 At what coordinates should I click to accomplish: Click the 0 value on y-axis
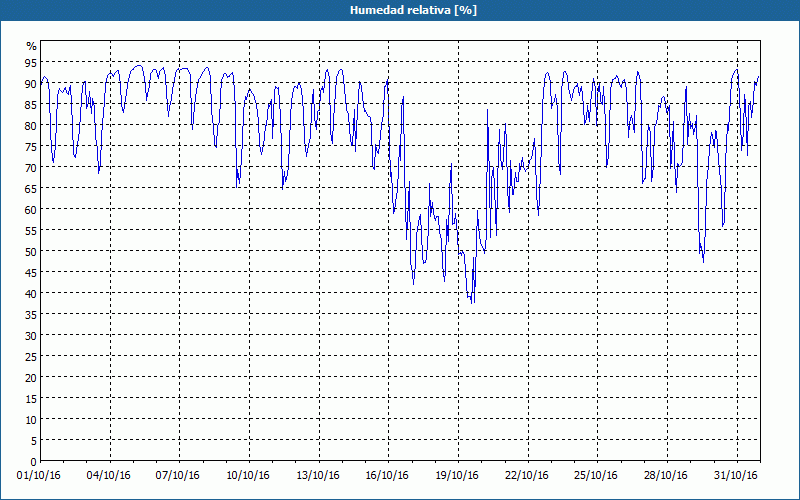pyautogui.click(x=34, y=462)
